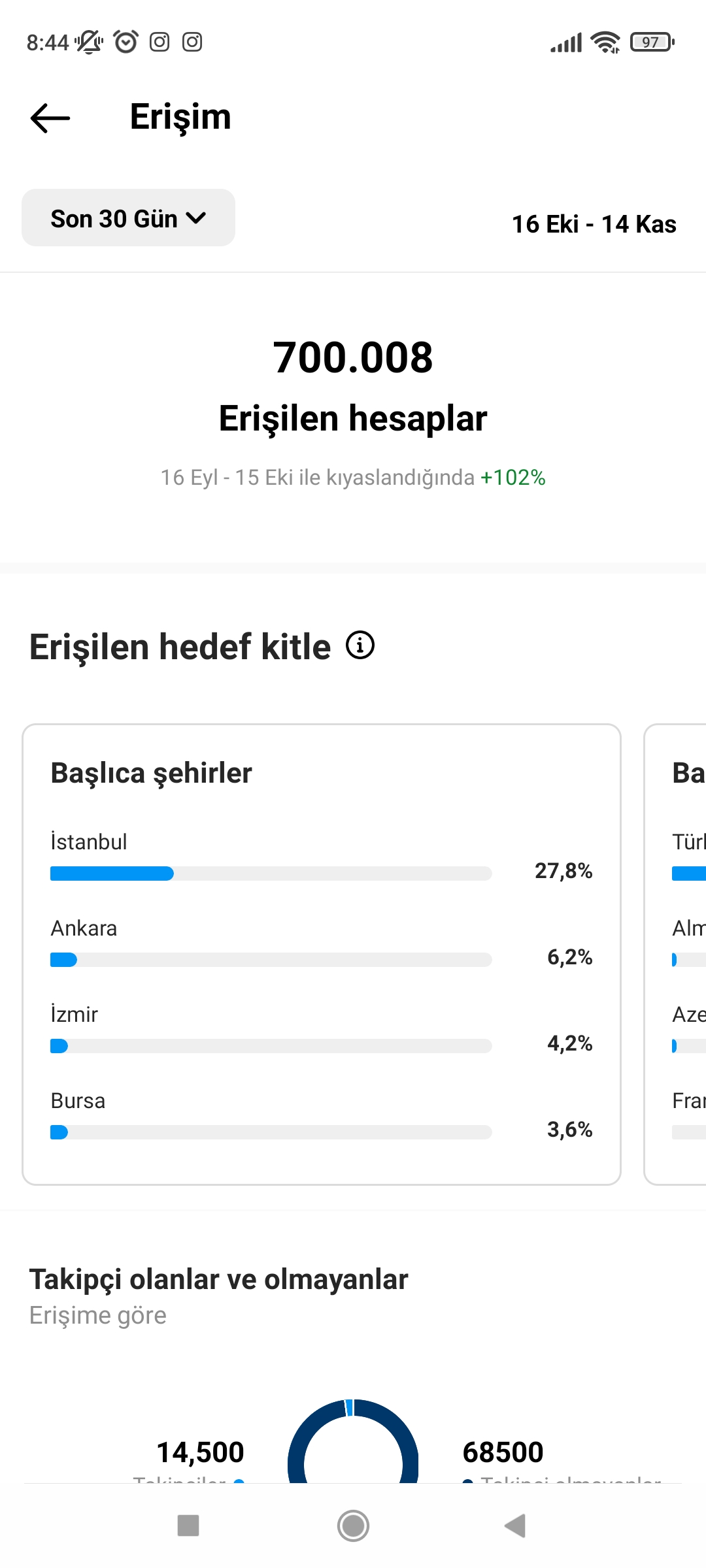Tap the battery indicator showing 97
The width and height of the screenshot is (706, 1568).
point(652,42)
